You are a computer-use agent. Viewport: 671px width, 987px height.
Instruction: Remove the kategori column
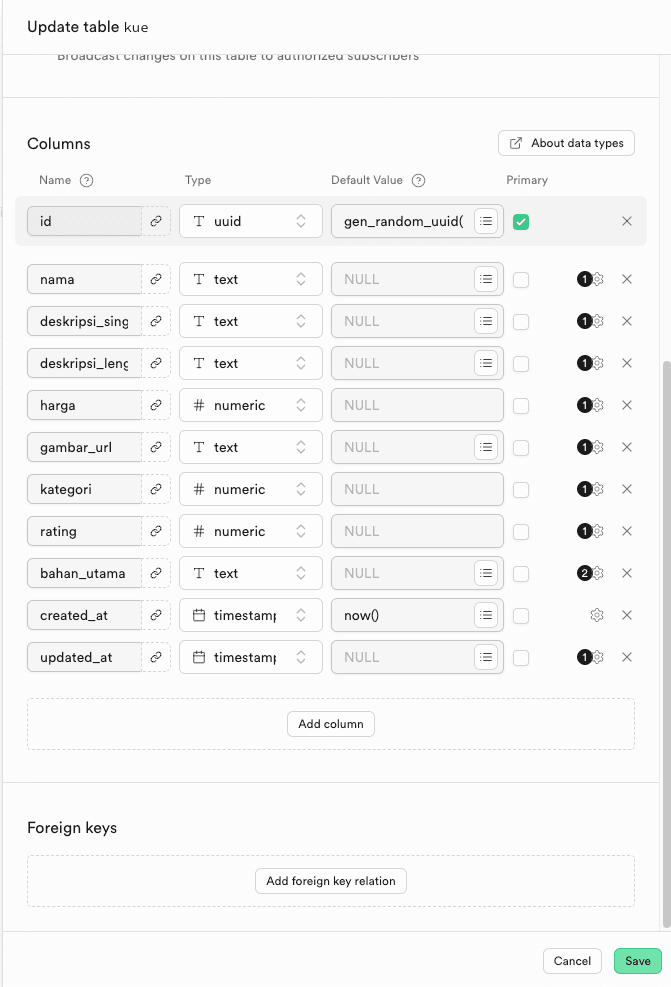tap(627, 489)
